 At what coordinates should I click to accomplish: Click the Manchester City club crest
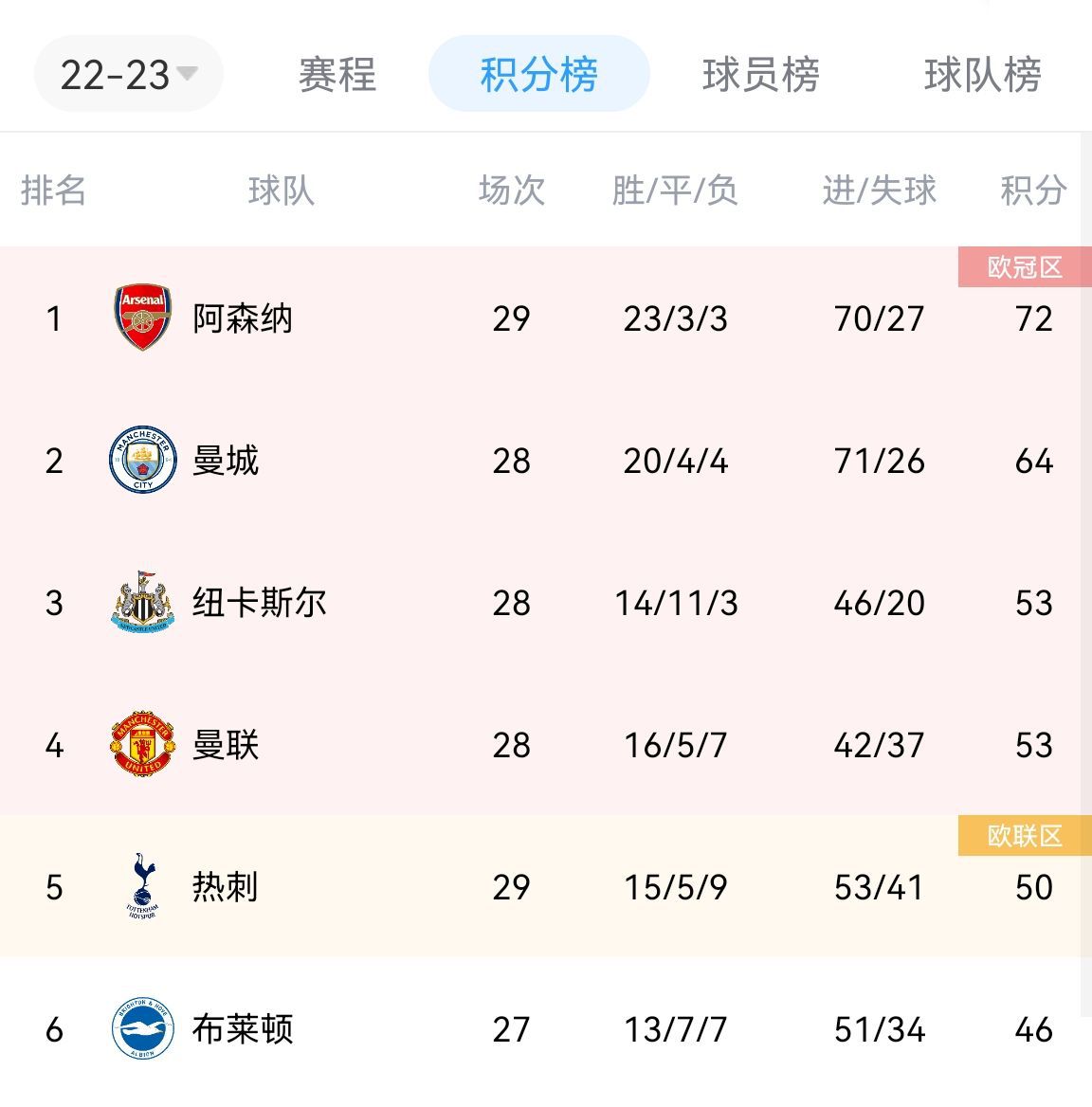143,460
